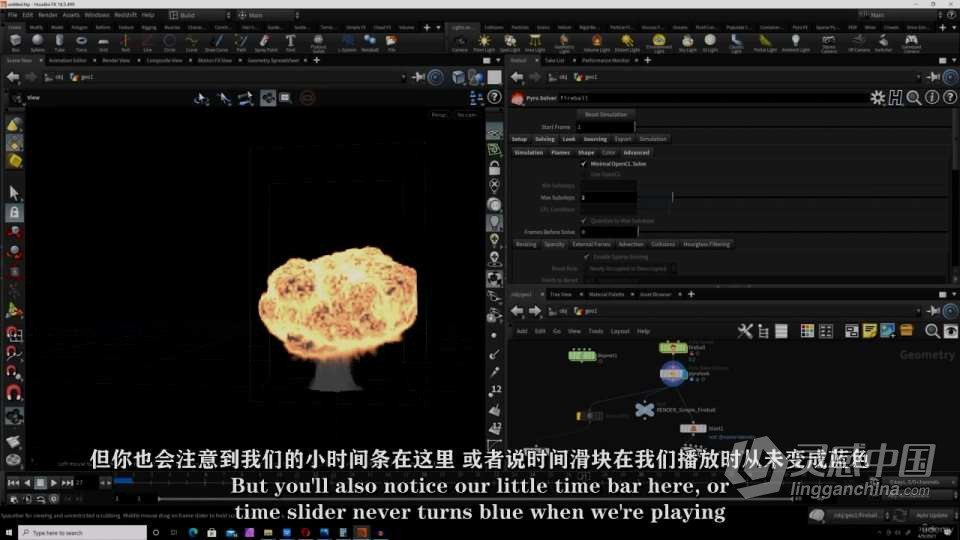Click the Point Light shelf tool
This screenshot has width=960, height=540.
(484, 42)
